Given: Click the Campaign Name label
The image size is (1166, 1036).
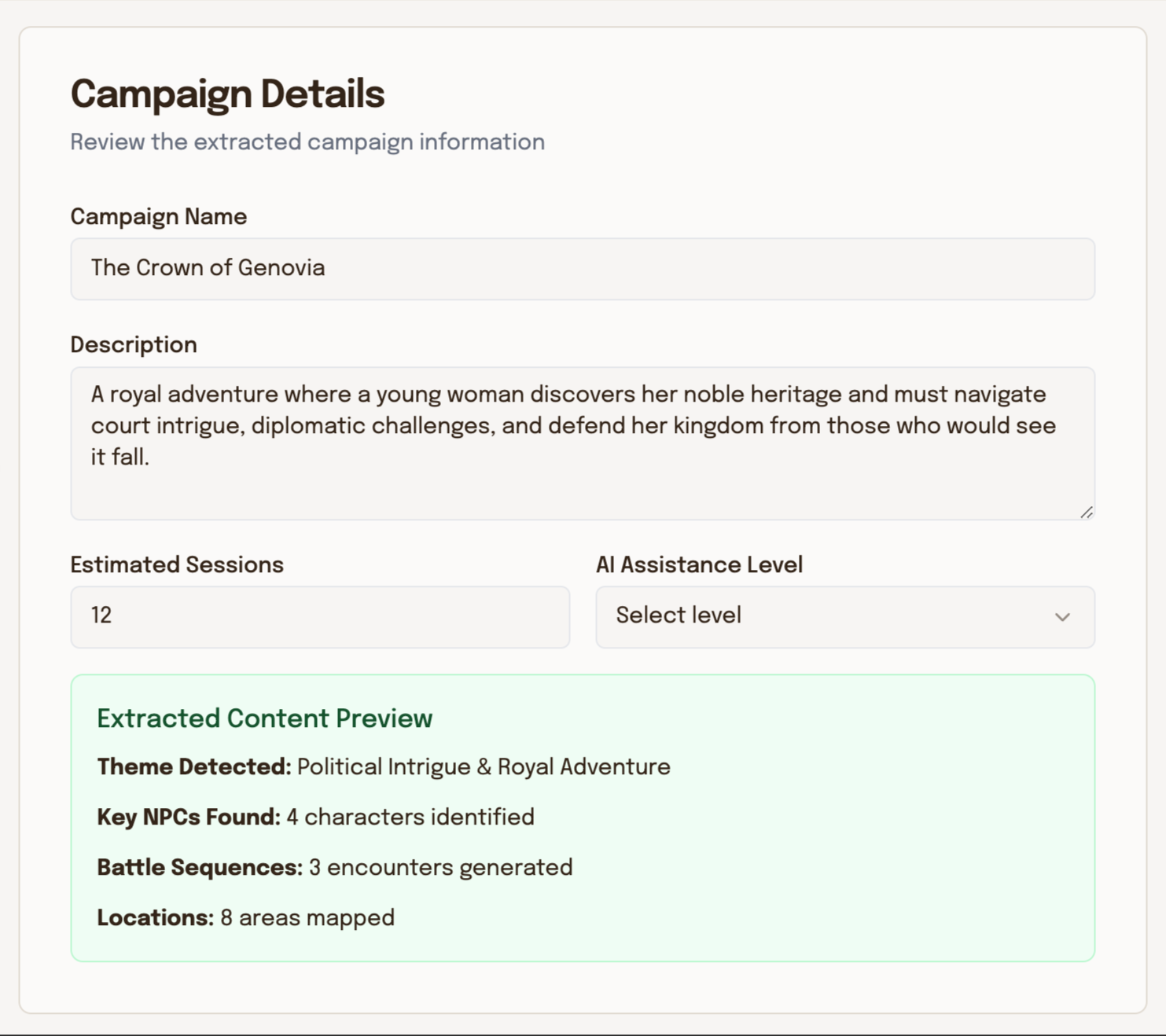Looking at the screenshot, I should pyautogui.click(x=159, y=217).
